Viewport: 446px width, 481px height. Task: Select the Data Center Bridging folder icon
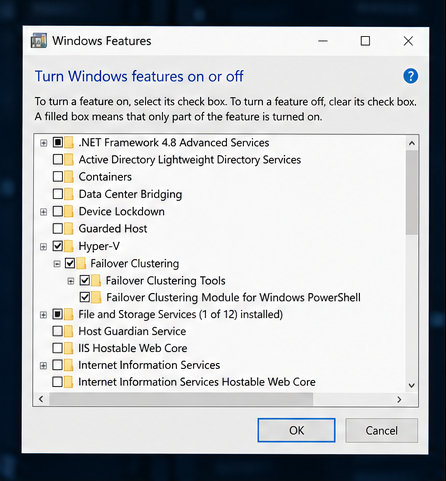(69, 194)
